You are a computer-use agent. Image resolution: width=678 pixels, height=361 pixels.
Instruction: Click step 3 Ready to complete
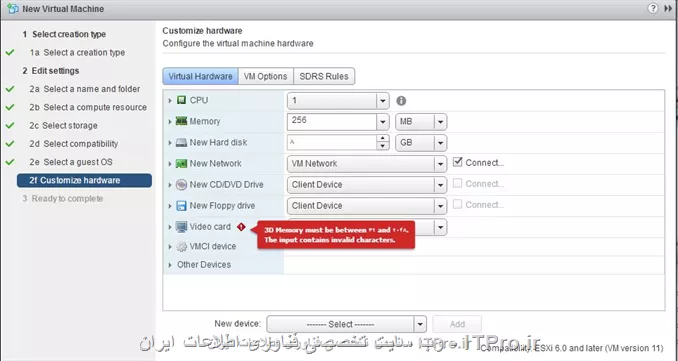point(63,198)
